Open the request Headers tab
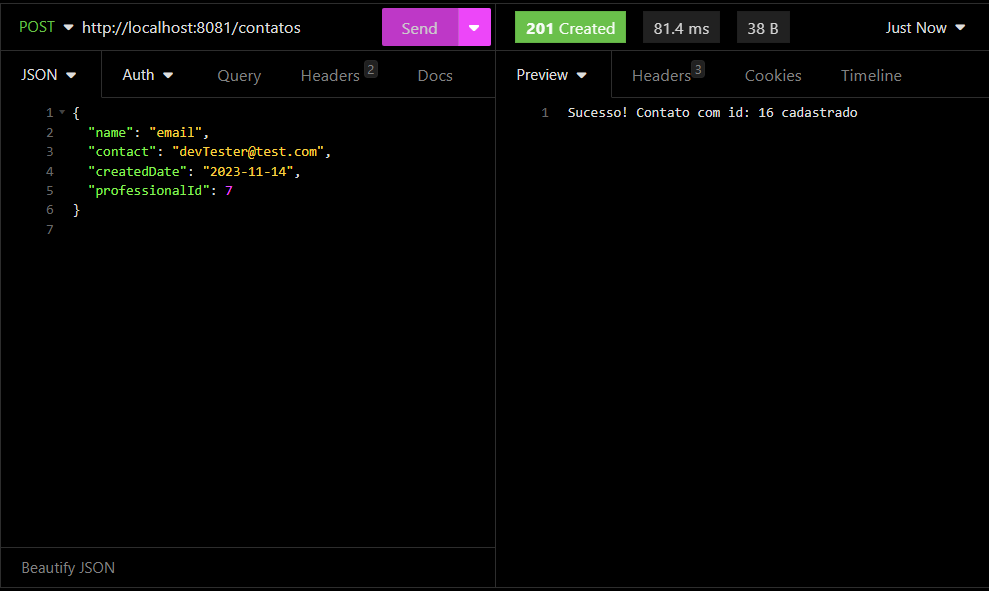 coord(328,75)
